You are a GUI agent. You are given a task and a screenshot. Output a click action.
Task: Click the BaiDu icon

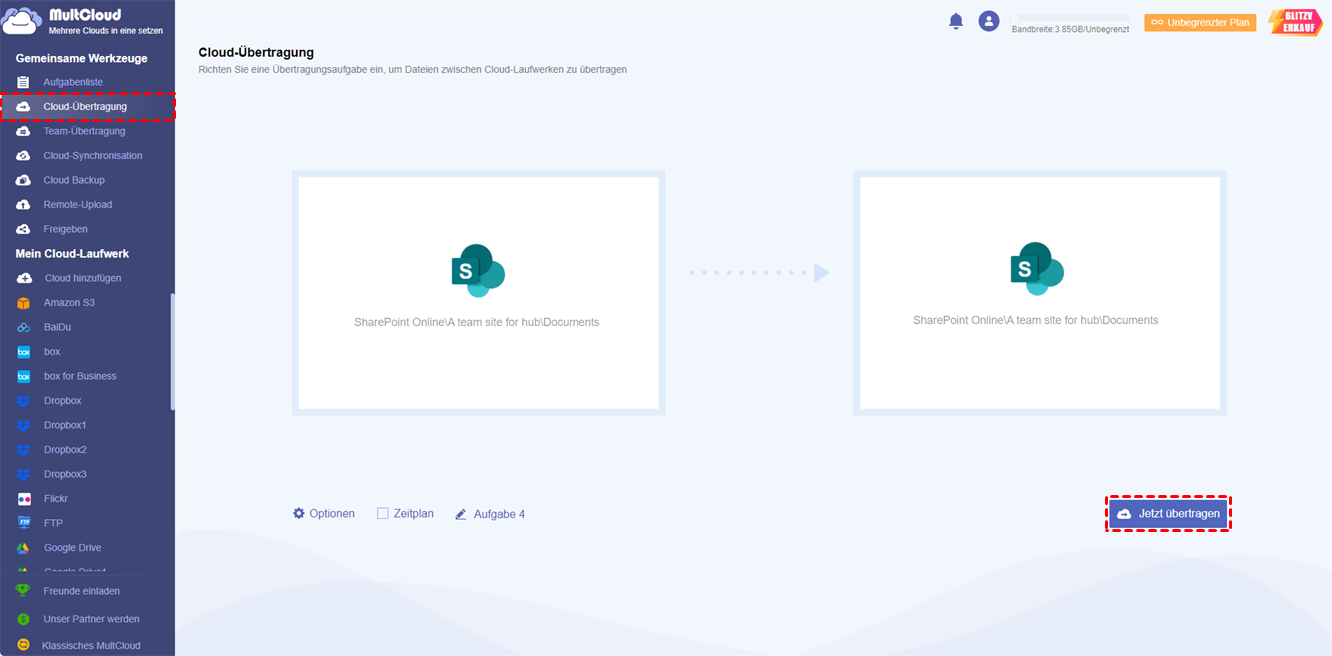(x=23, y=327)
